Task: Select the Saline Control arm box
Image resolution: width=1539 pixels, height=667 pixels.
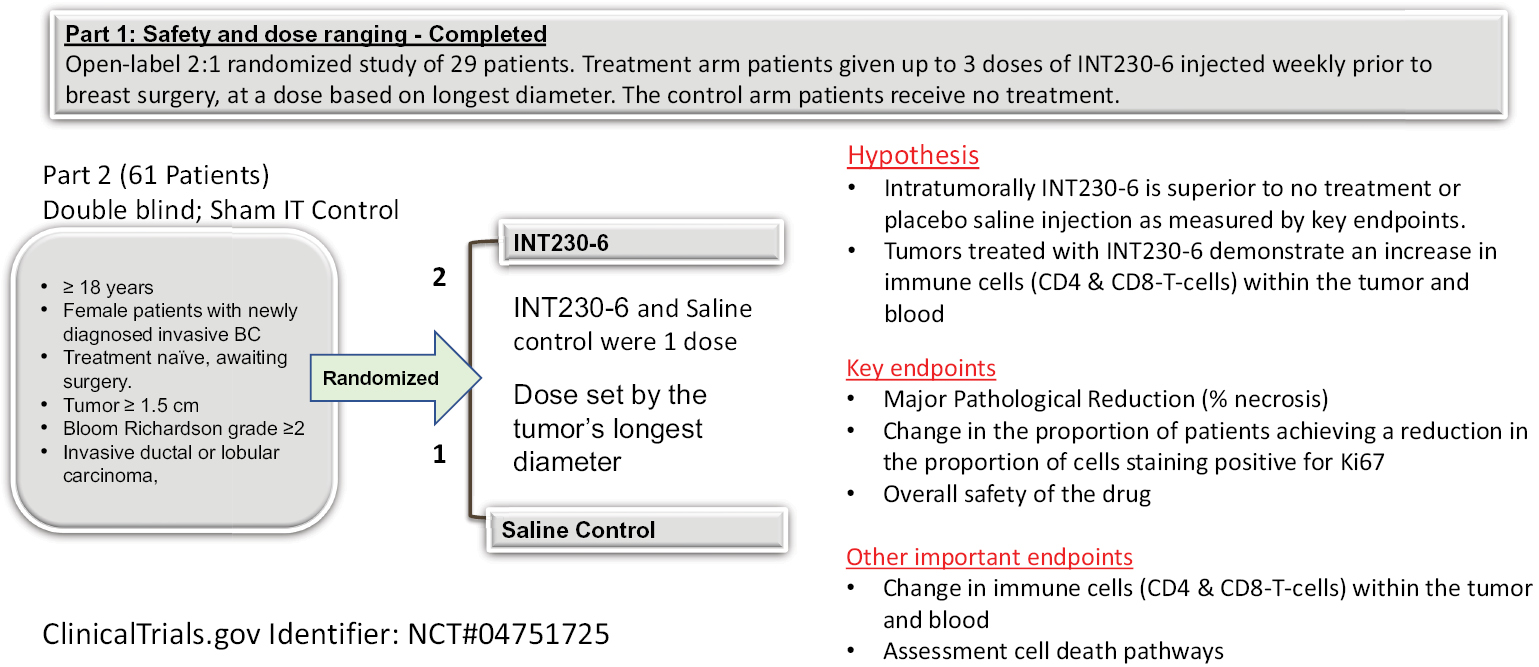Action: coord(639,529)
